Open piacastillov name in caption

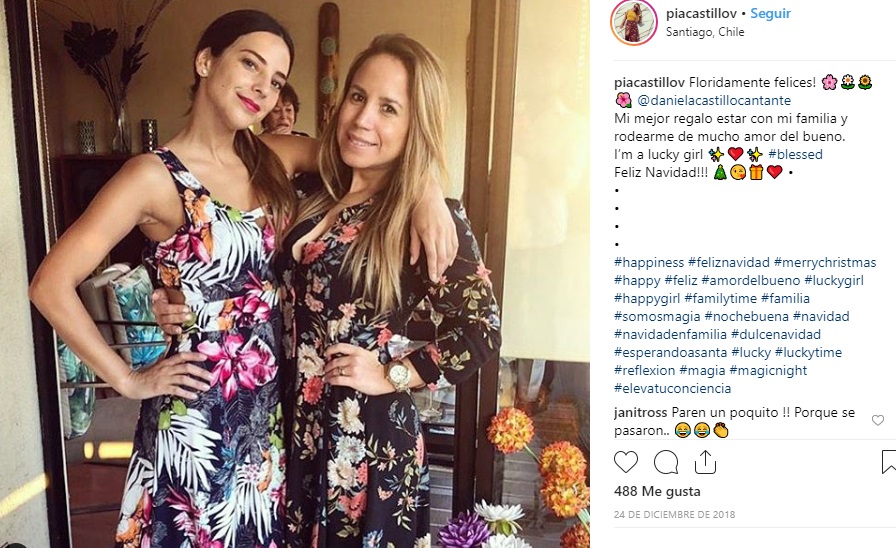click(x=649, y=82)
